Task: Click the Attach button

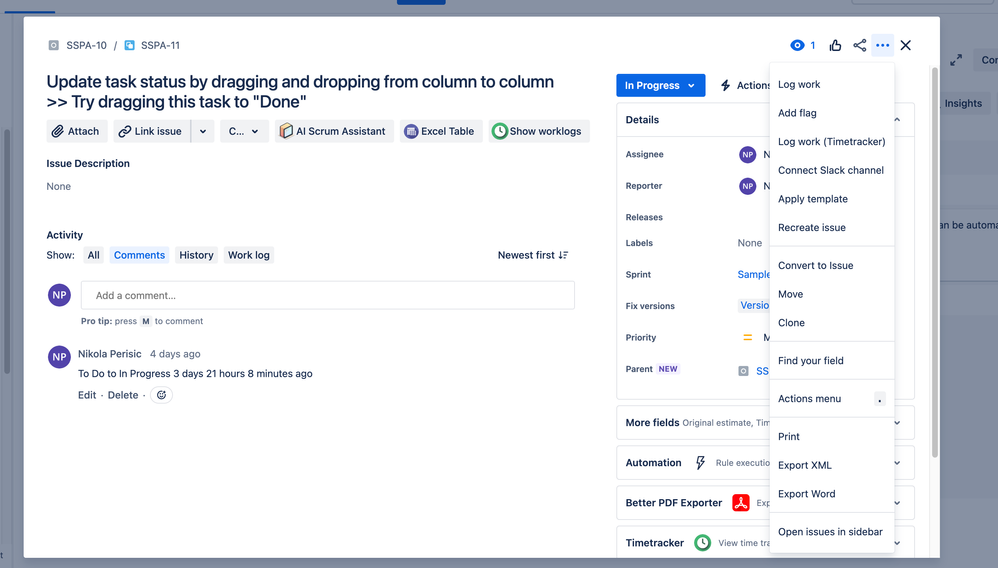Action: click(x=76, y=131)
